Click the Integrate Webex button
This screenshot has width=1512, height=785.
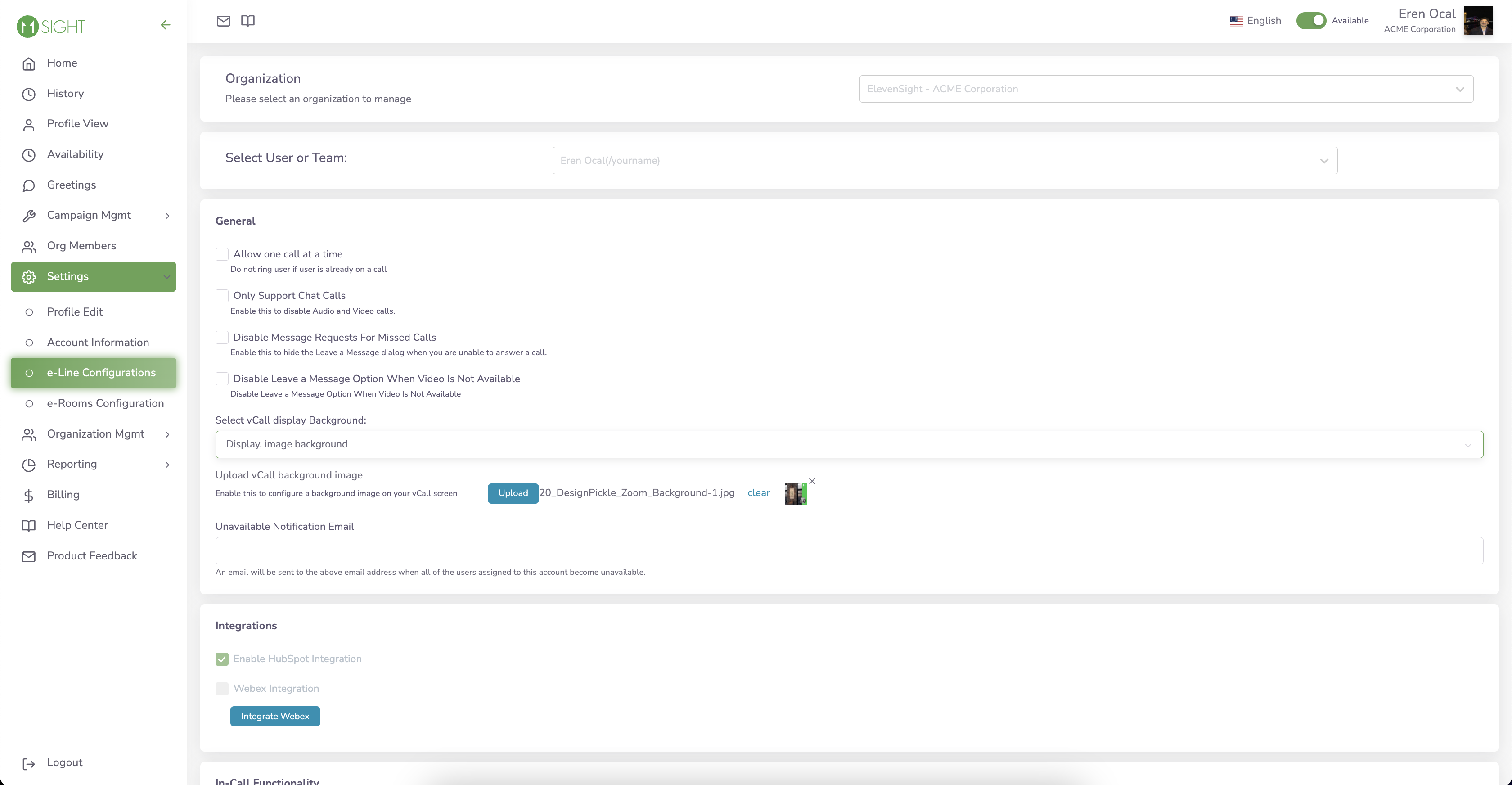click(274, 716)
